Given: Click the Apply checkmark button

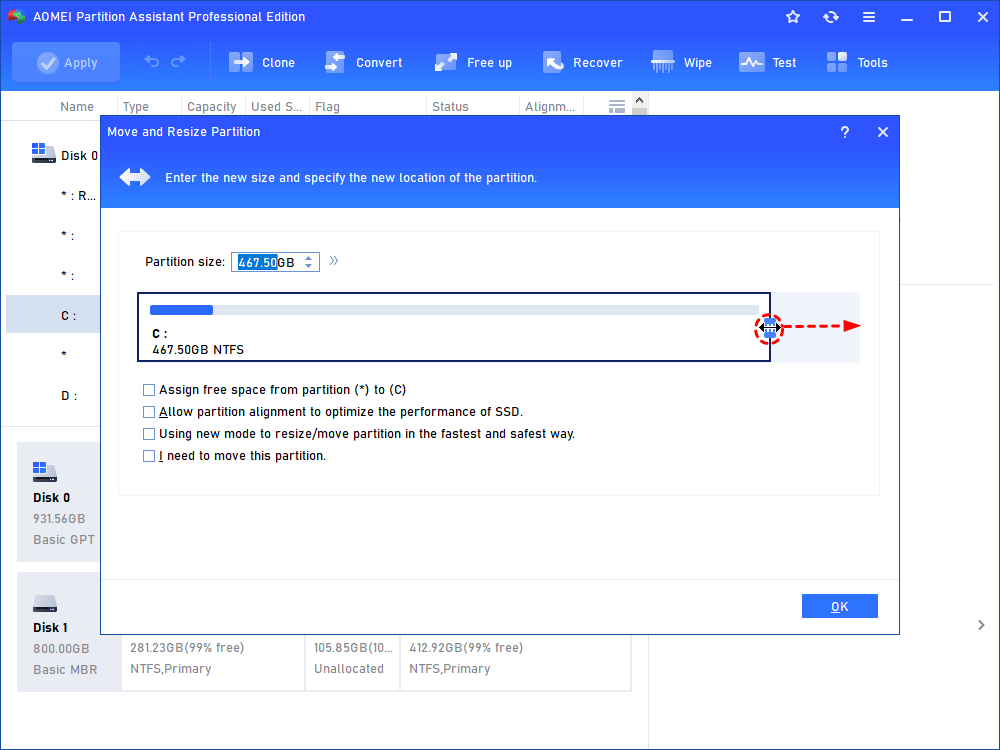Looking at the screenshot, I should (x=66, y=62).
